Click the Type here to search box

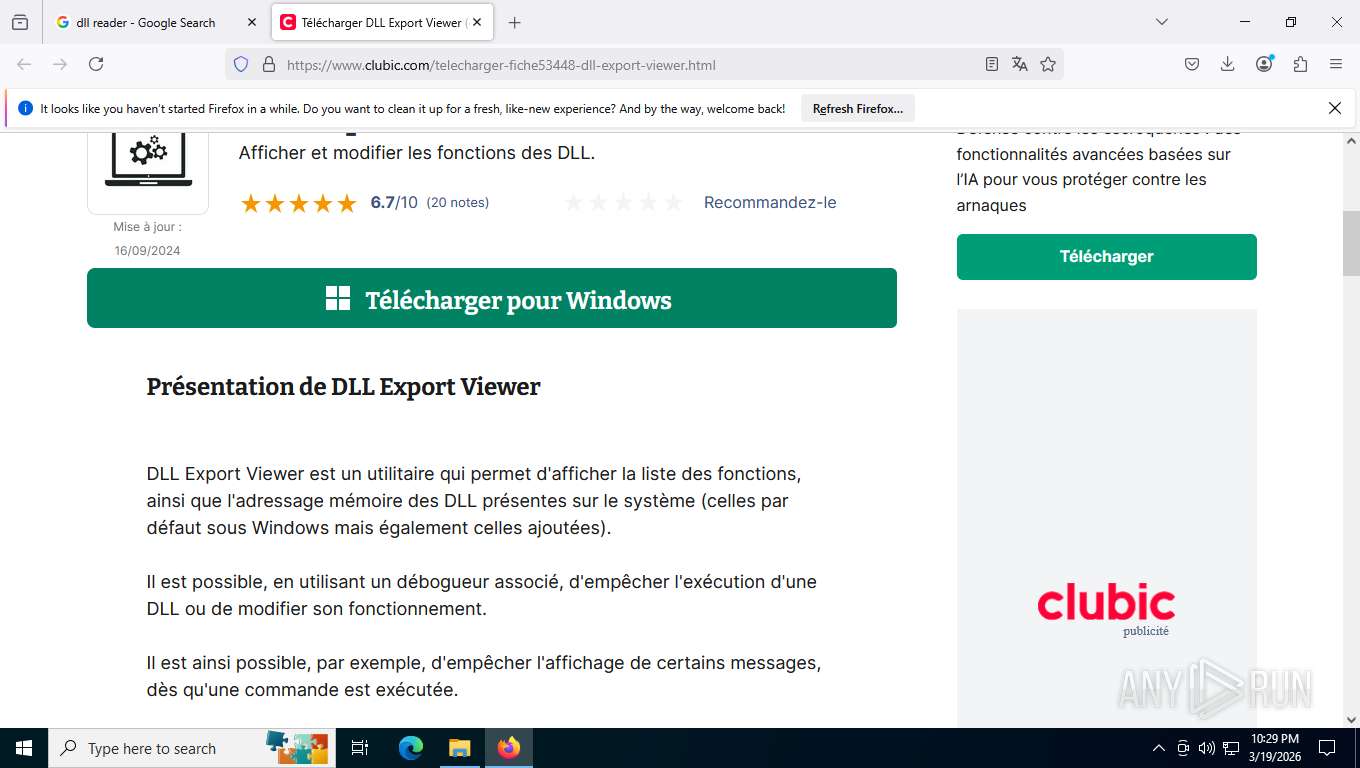click(190, 748)
